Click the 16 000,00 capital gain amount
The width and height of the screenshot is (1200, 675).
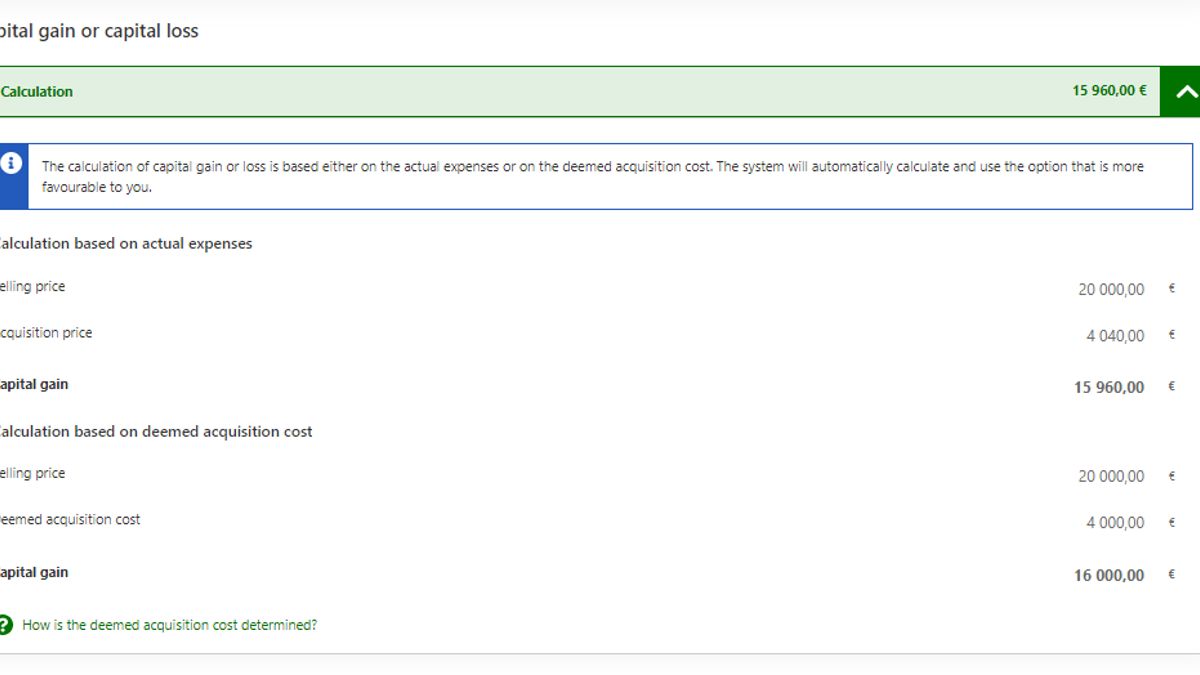click(1109, 576)
